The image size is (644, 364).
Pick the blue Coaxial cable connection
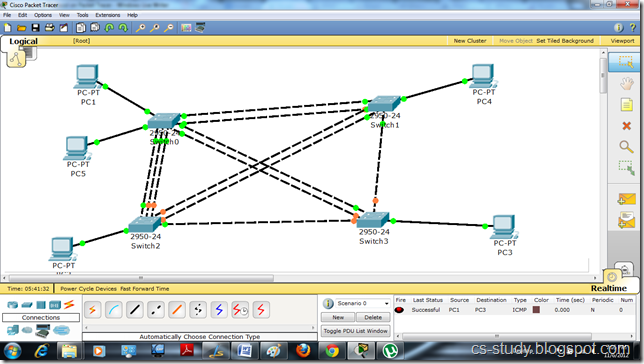[x=219, y=310]
